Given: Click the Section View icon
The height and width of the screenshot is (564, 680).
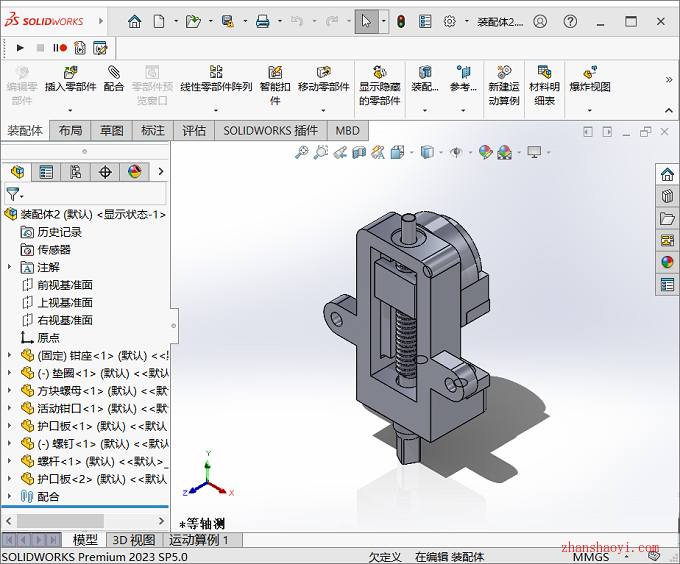Looking at the screenshot, I should (x=359, y=152).
